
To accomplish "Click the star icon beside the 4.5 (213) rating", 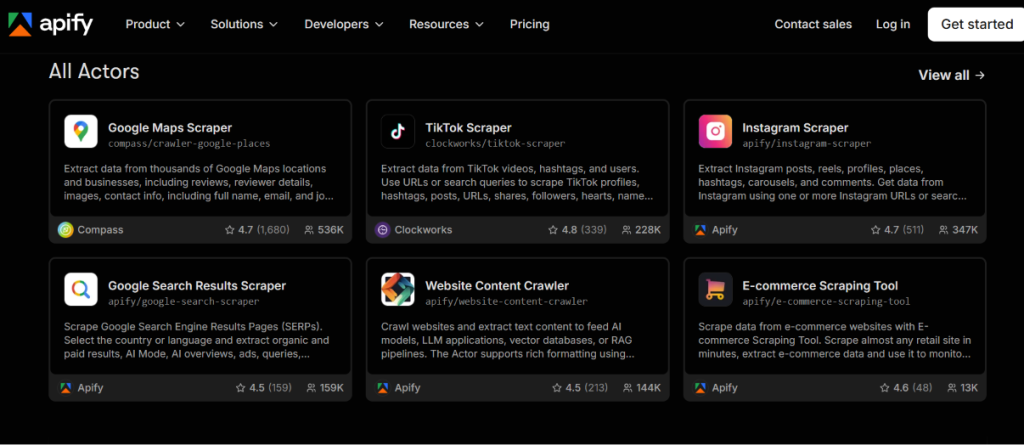I will pyautogui.click(x=557, y=388).
